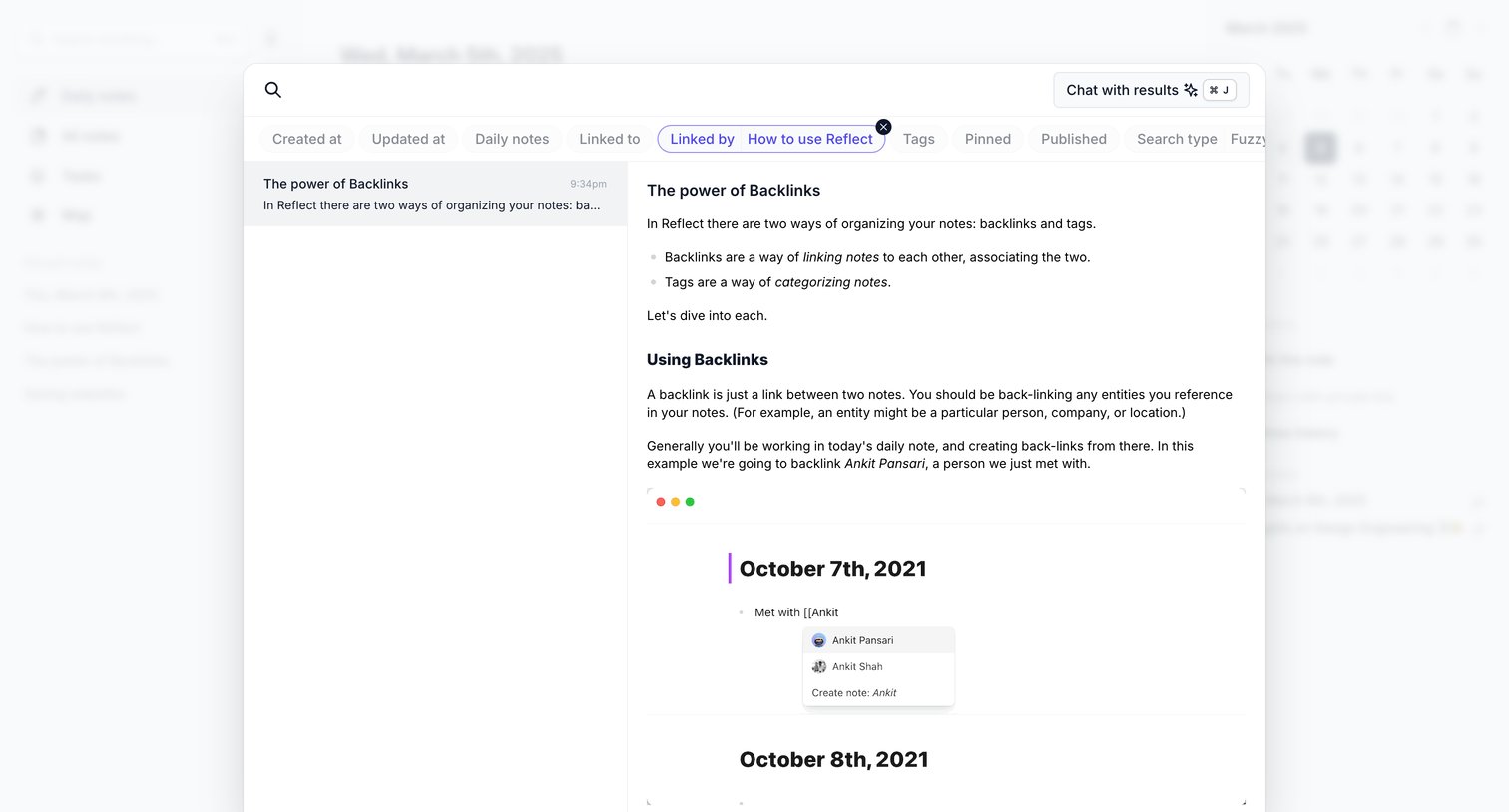Click the bullet about linking notes

(877, 257)
